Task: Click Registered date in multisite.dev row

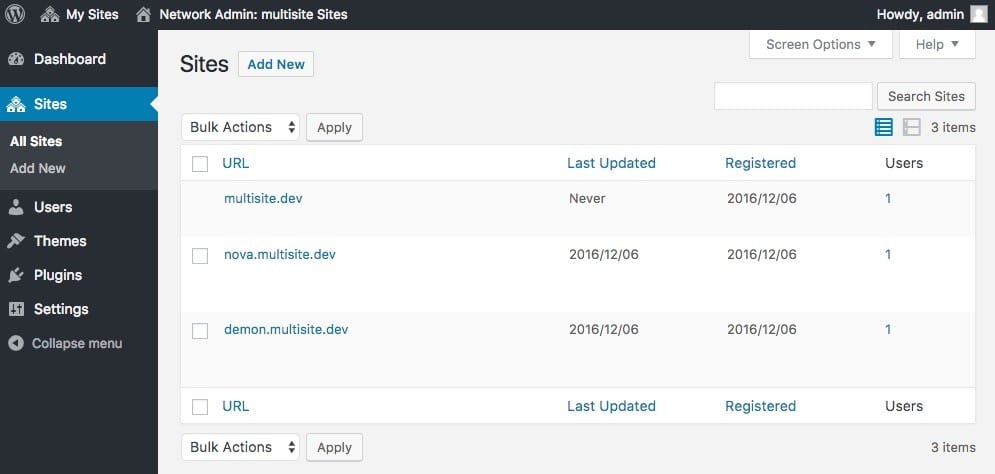Action: click(x=761, y=199)
